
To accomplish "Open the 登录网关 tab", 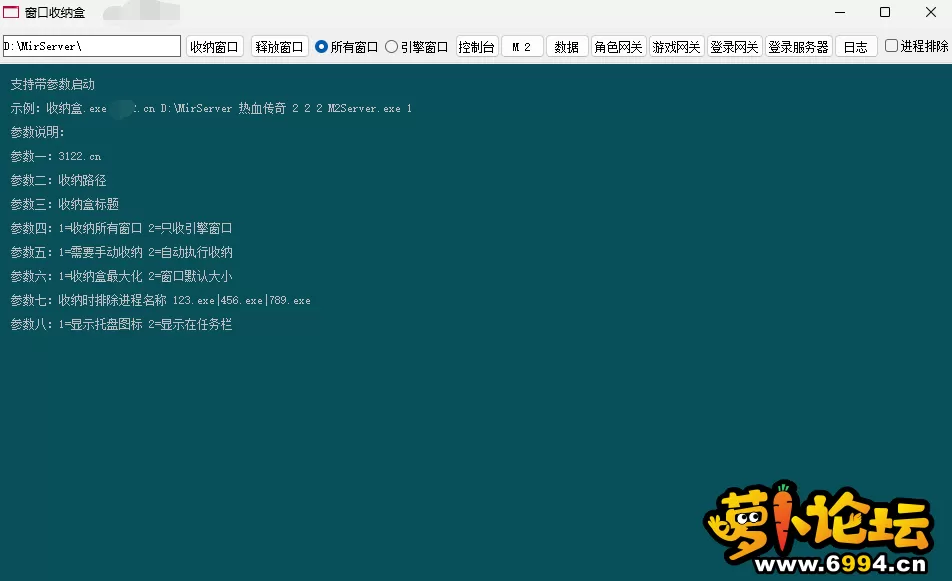I will (735, 47).
